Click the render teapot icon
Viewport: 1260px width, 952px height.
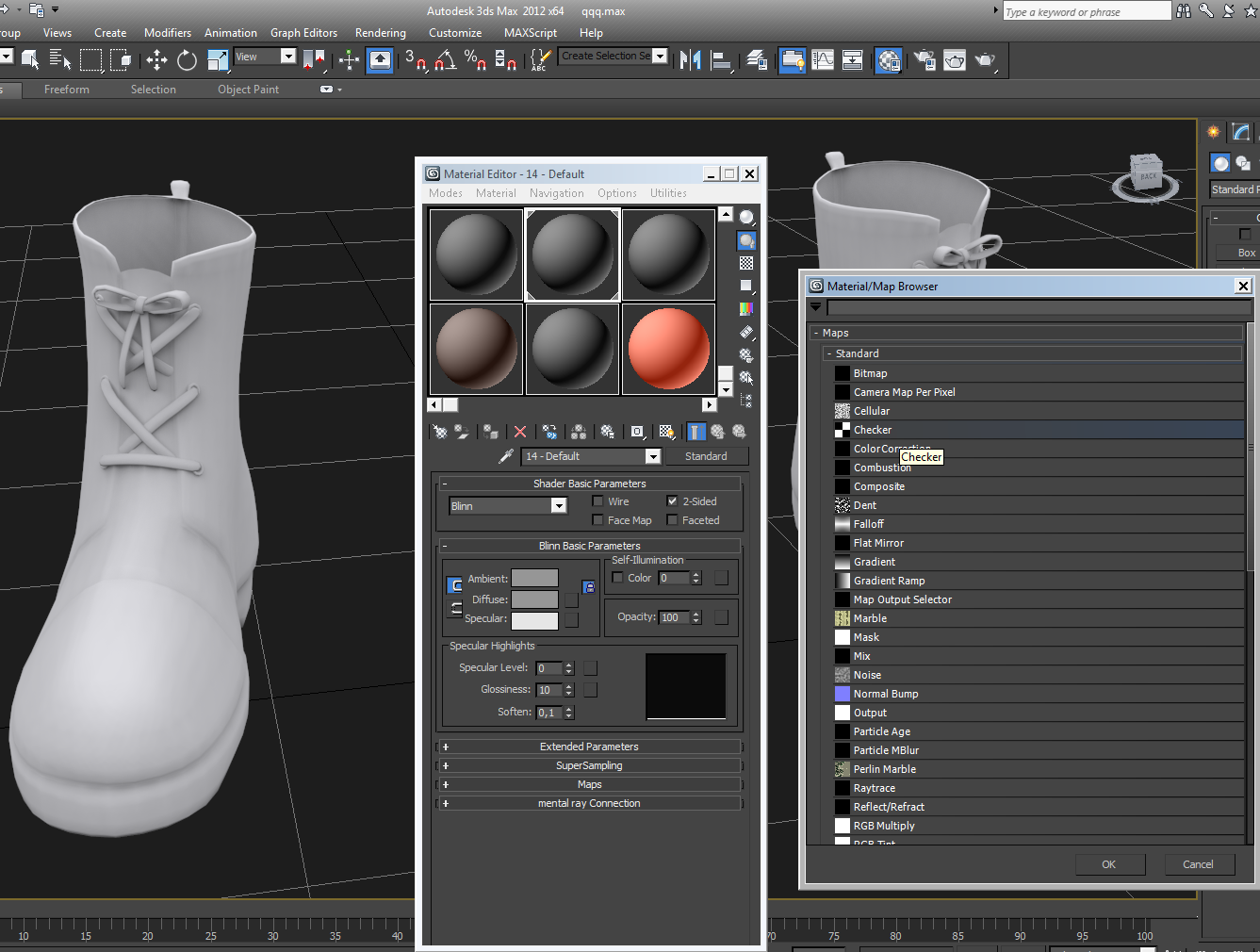pos(984,60)
